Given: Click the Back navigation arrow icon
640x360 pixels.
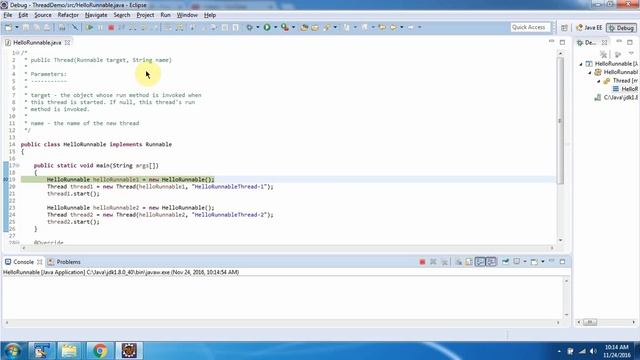Looking at the screenshot, I should pos(393,27).
